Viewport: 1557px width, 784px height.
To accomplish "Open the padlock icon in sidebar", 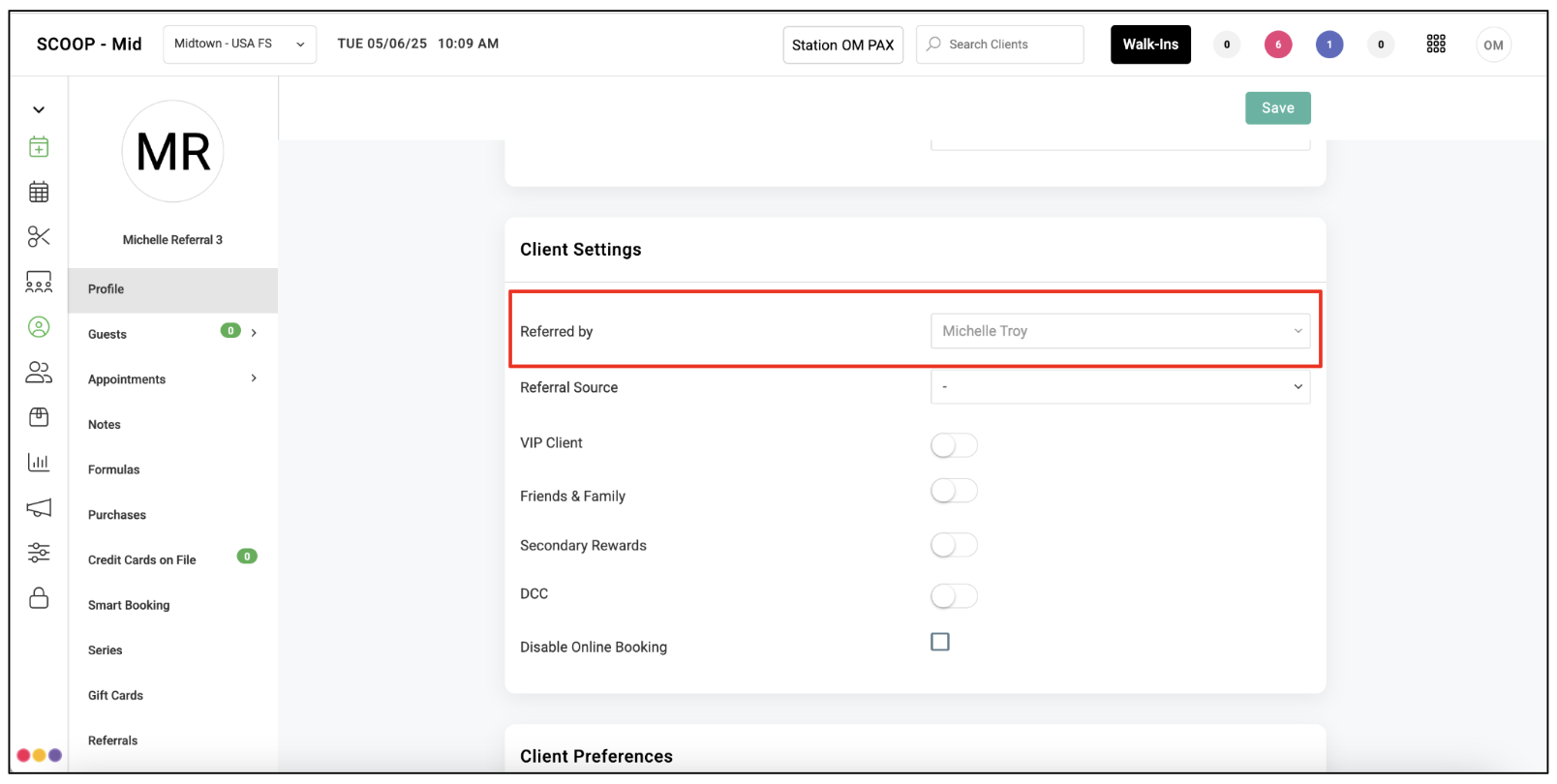I will tap(39, 597).
